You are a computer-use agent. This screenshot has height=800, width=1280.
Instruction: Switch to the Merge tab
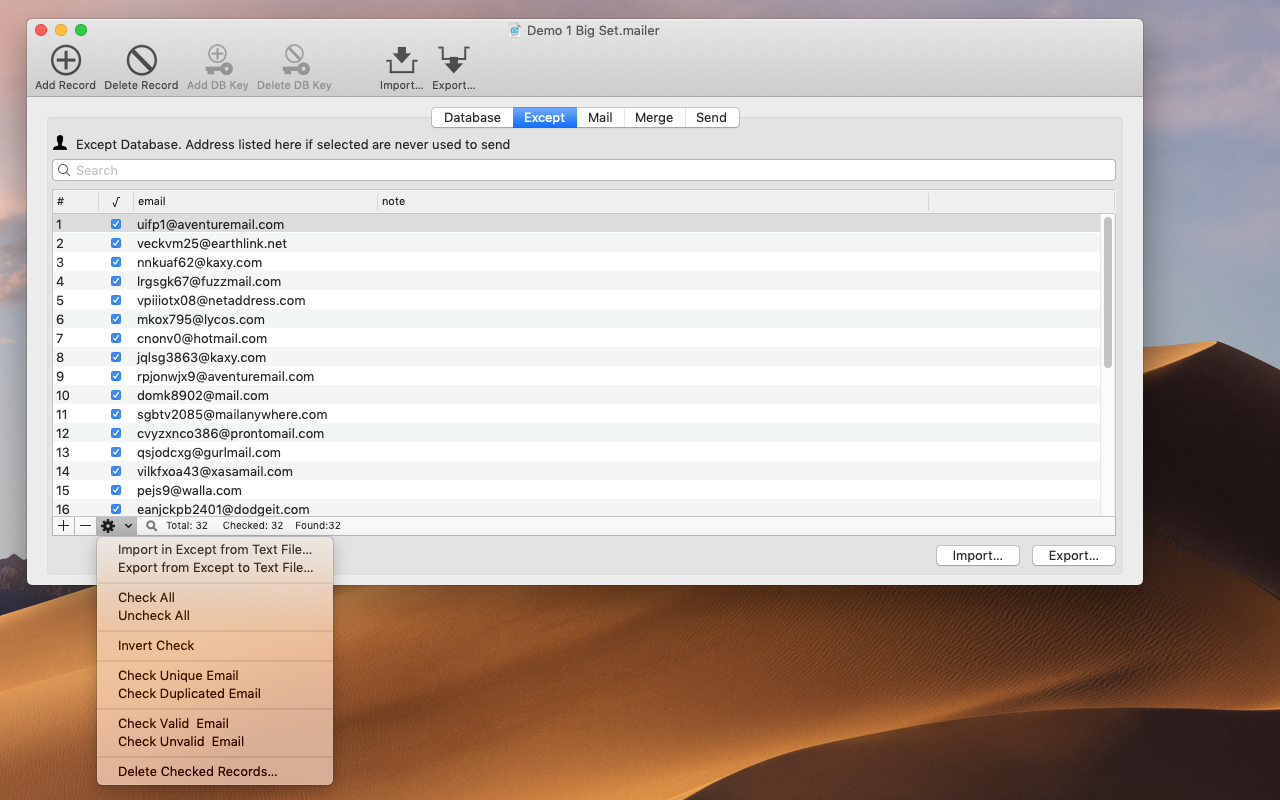[x=654, y=117]
